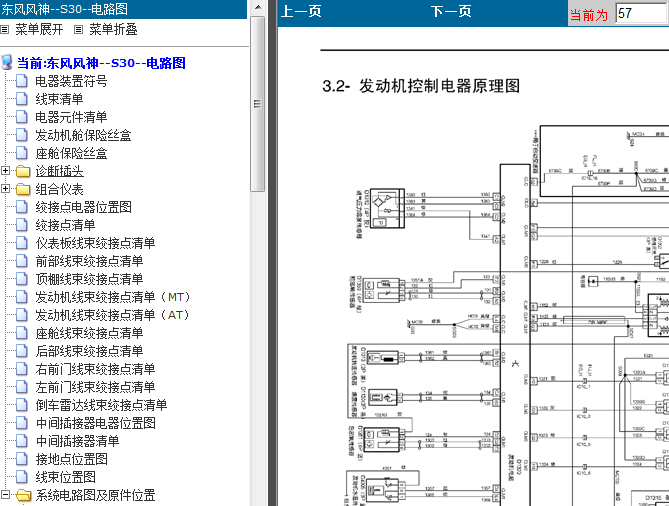Click the page icon for 仪表板线束绞接点清单
Viewport: 669px width, 506px height.
tap(22, 243)
